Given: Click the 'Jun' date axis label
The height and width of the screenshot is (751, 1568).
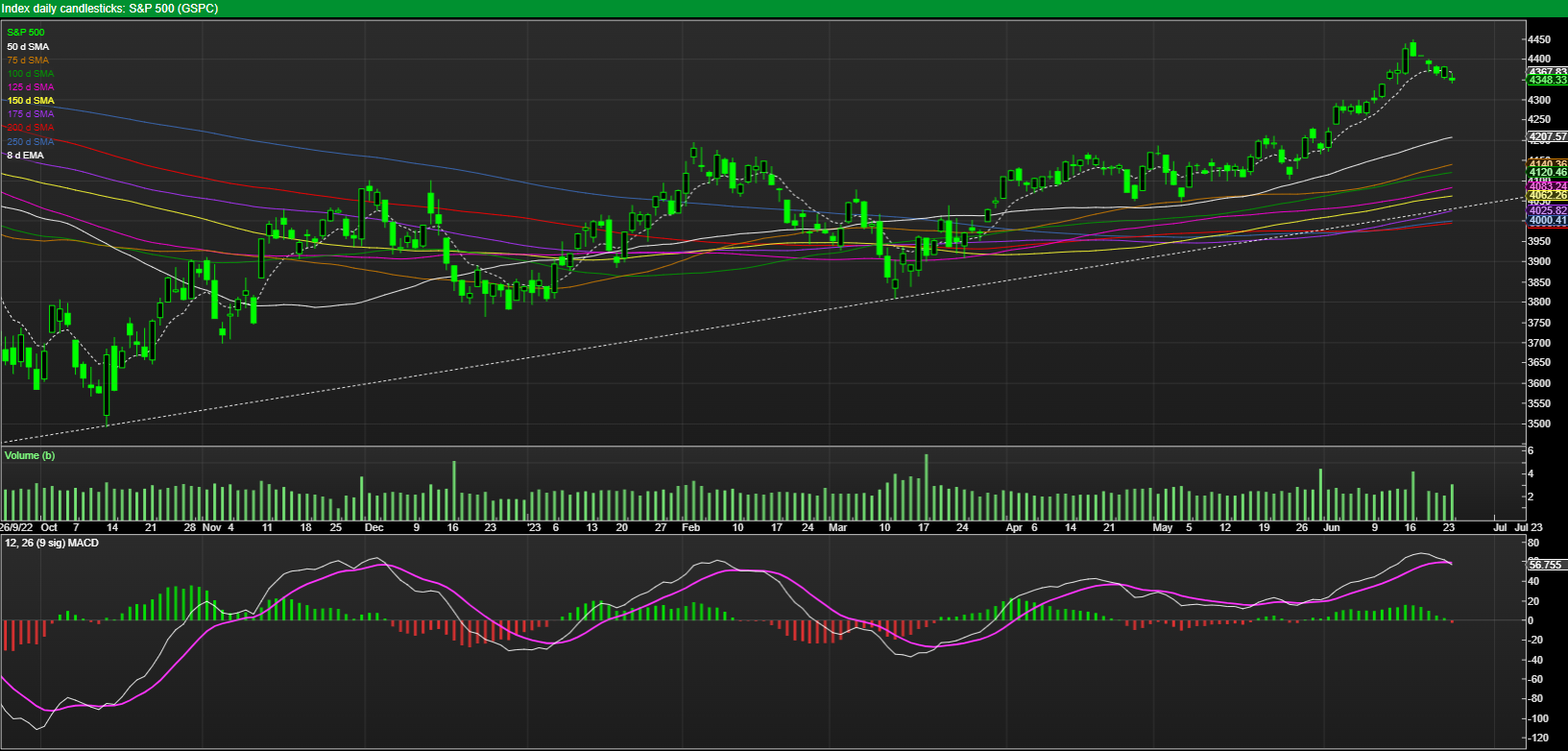Looking at the screenshot, I should coord(1331,527).
